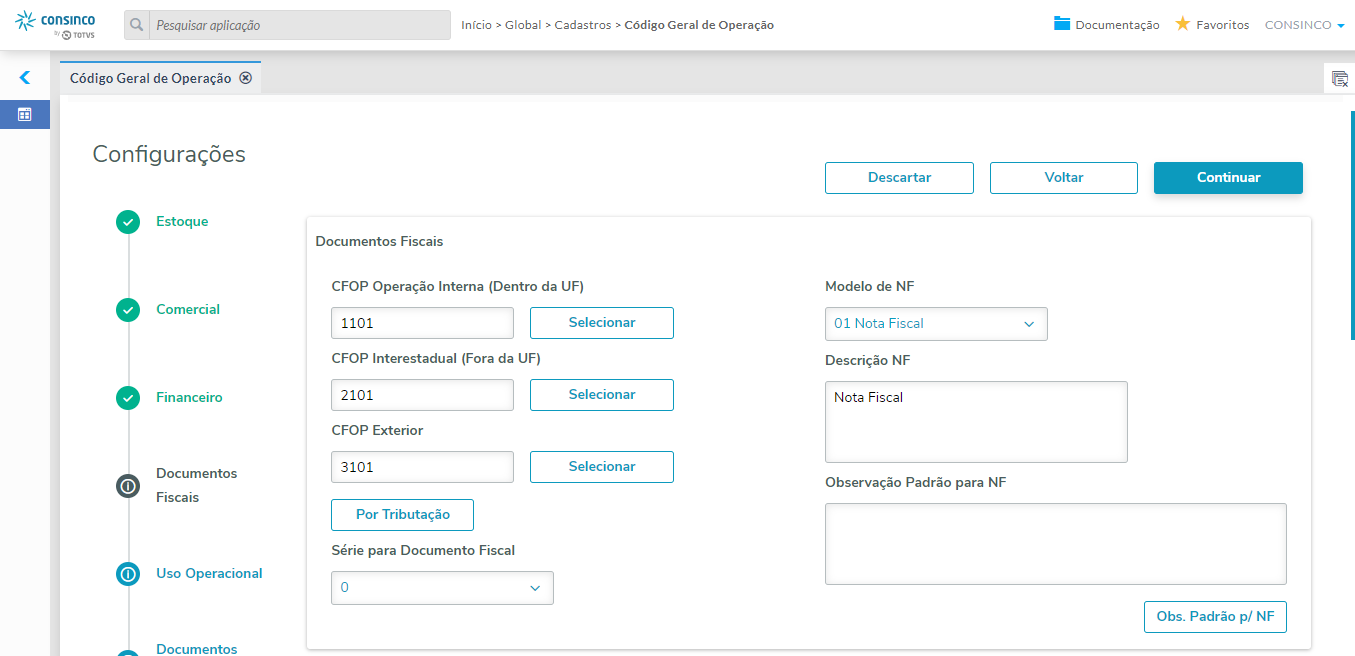The height and width of the screenshot is (656, 1355).
Task: Open the top-right window list icon
Action: click(1340, 78)
